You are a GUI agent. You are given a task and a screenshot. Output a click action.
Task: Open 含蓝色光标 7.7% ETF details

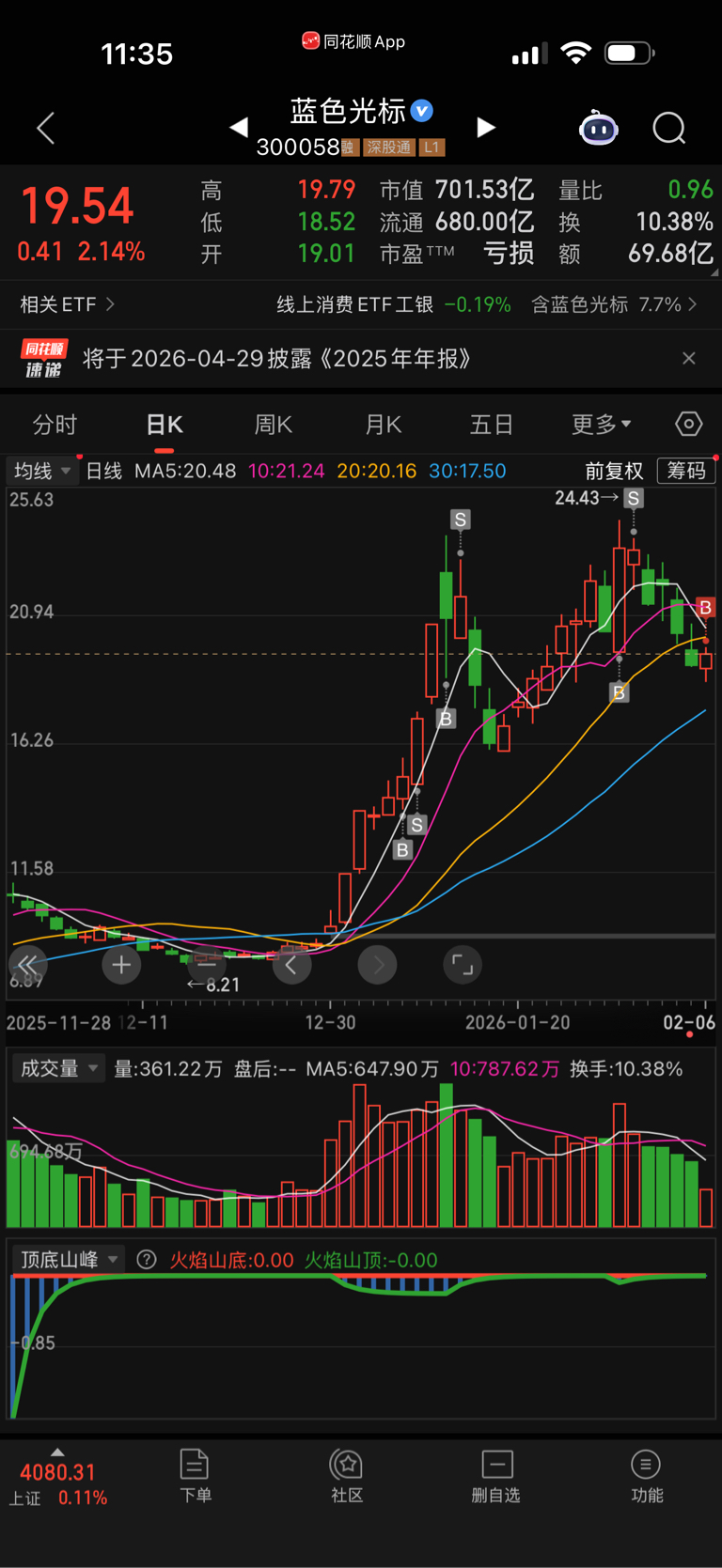[615, 304]
